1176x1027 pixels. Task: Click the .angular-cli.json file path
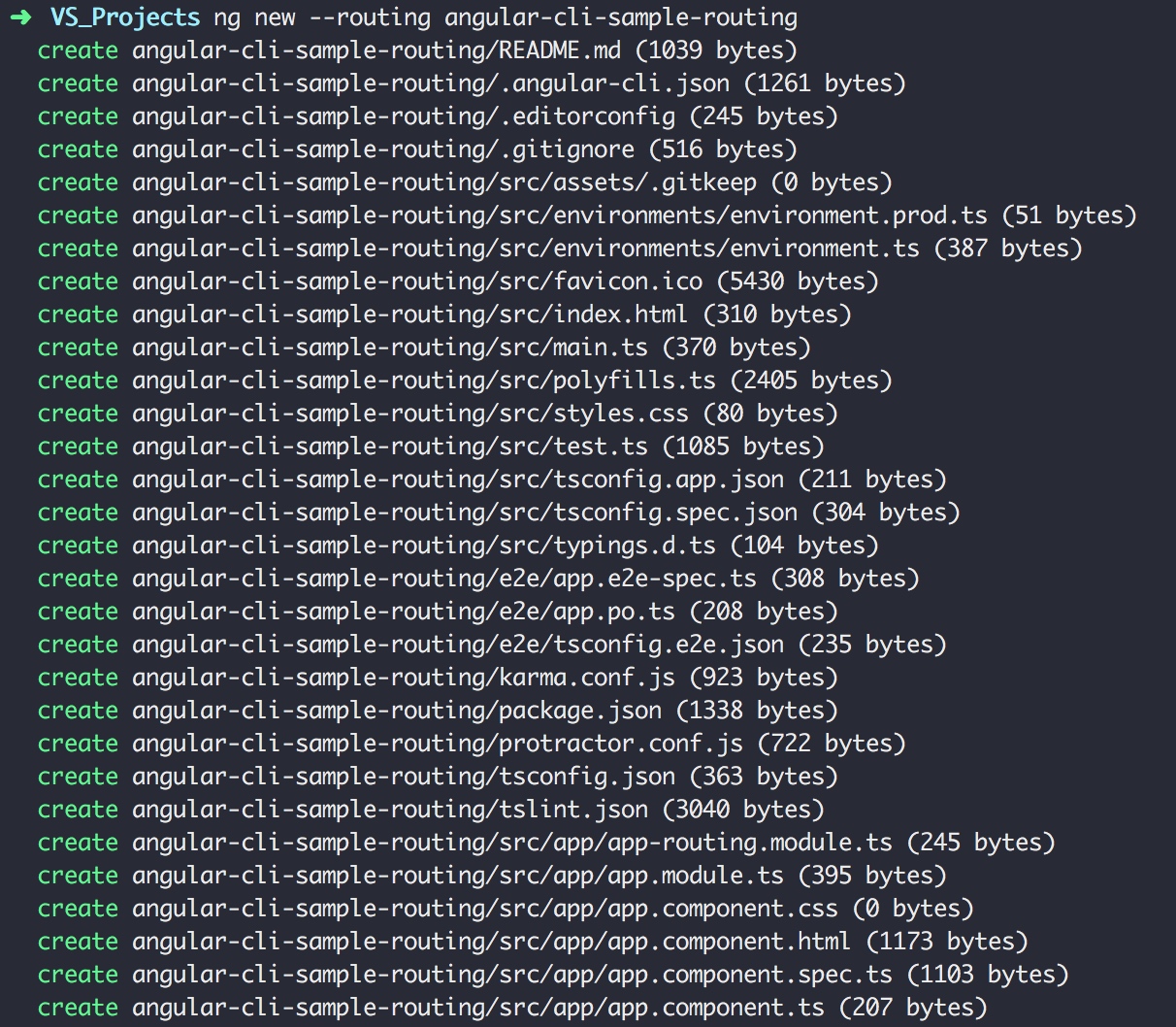431,83
